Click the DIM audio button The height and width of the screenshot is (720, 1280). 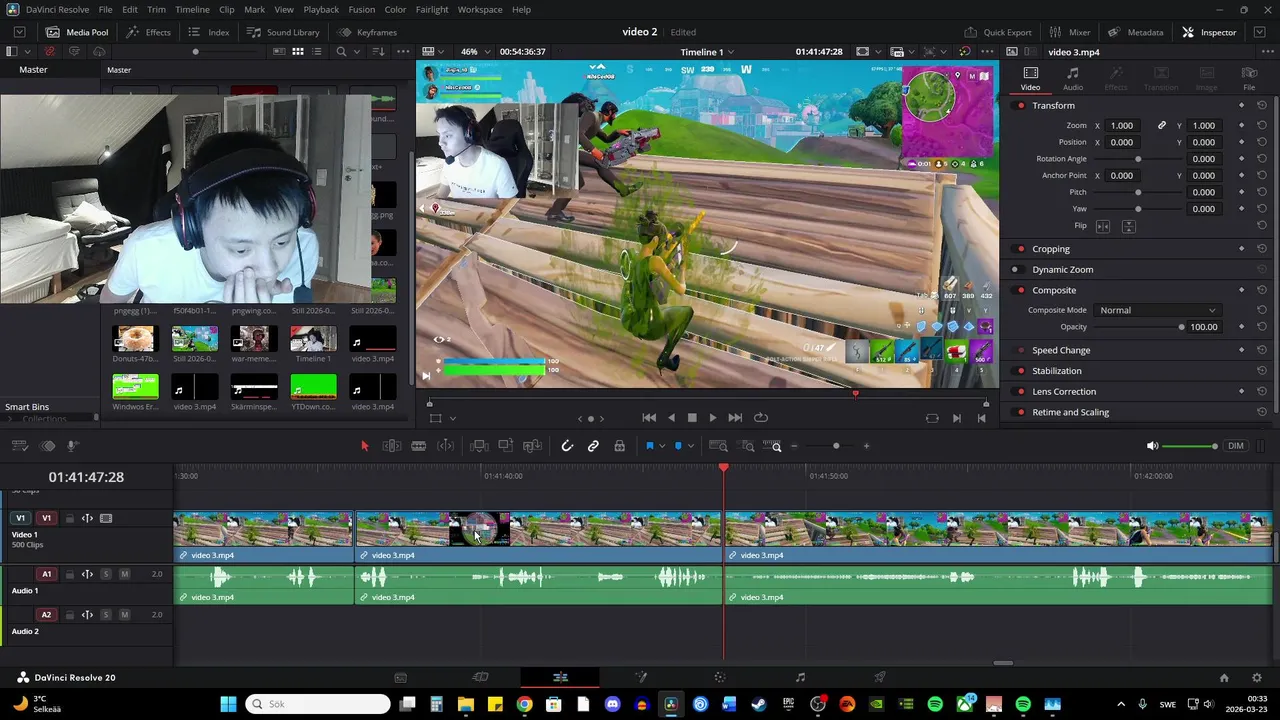point(1236,446)
